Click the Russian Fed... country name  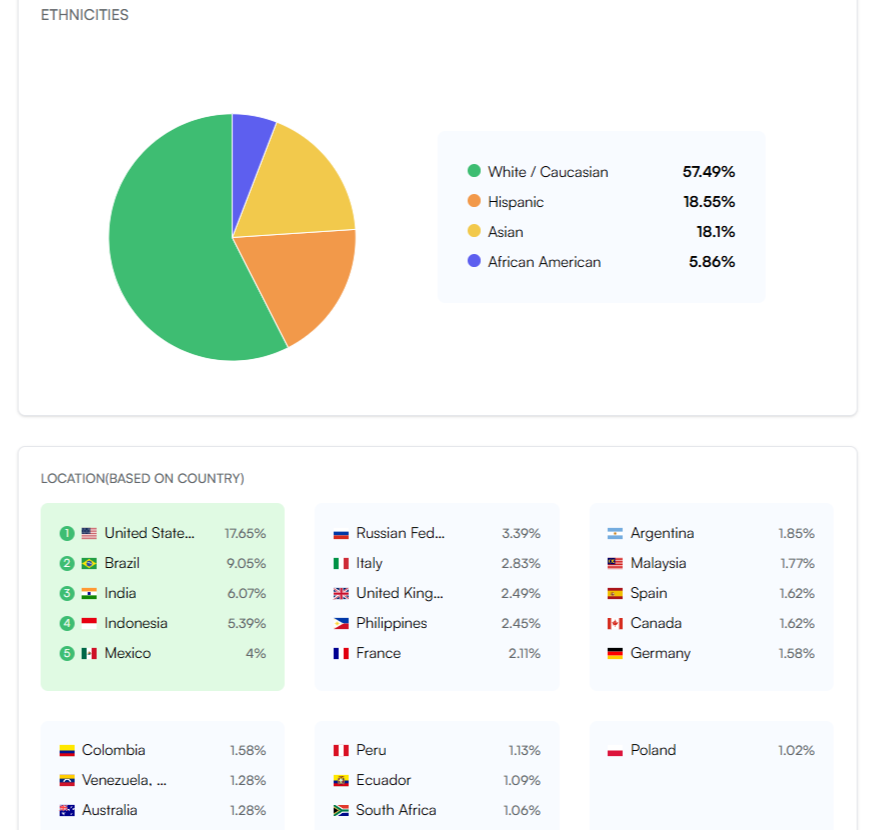click(x=401, y=533)
